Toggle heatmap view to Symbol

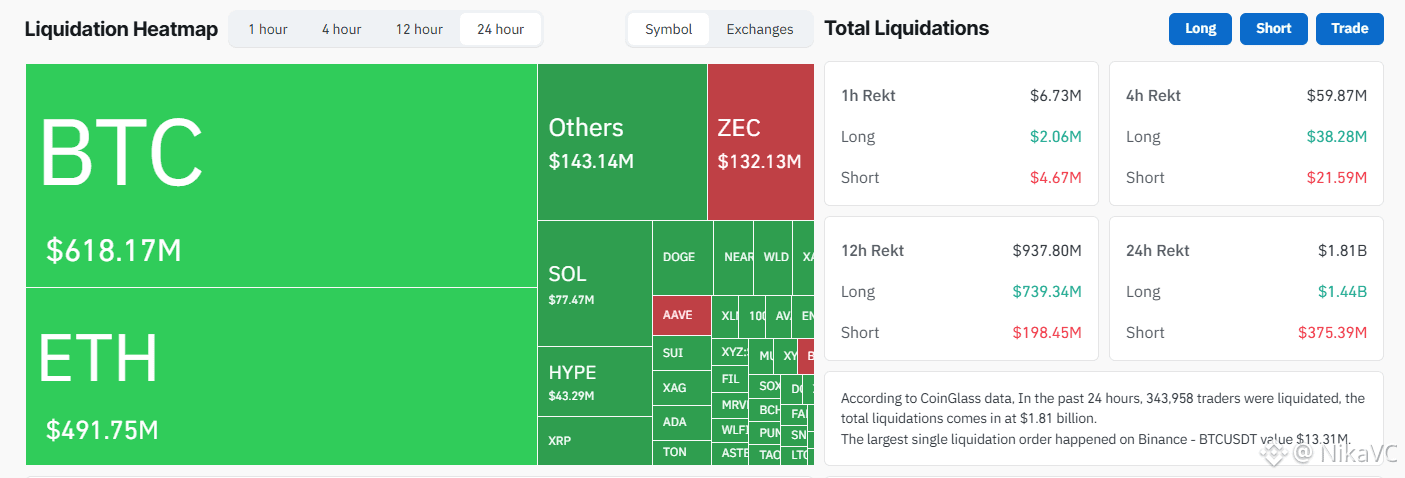click(x=669, y=29)
